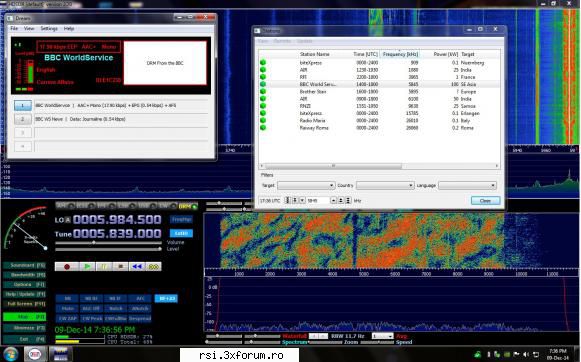The image size is (581, 362).
Task: Select the Brother Stair station row
Action: pyautogui.click(x=379, y=92)
